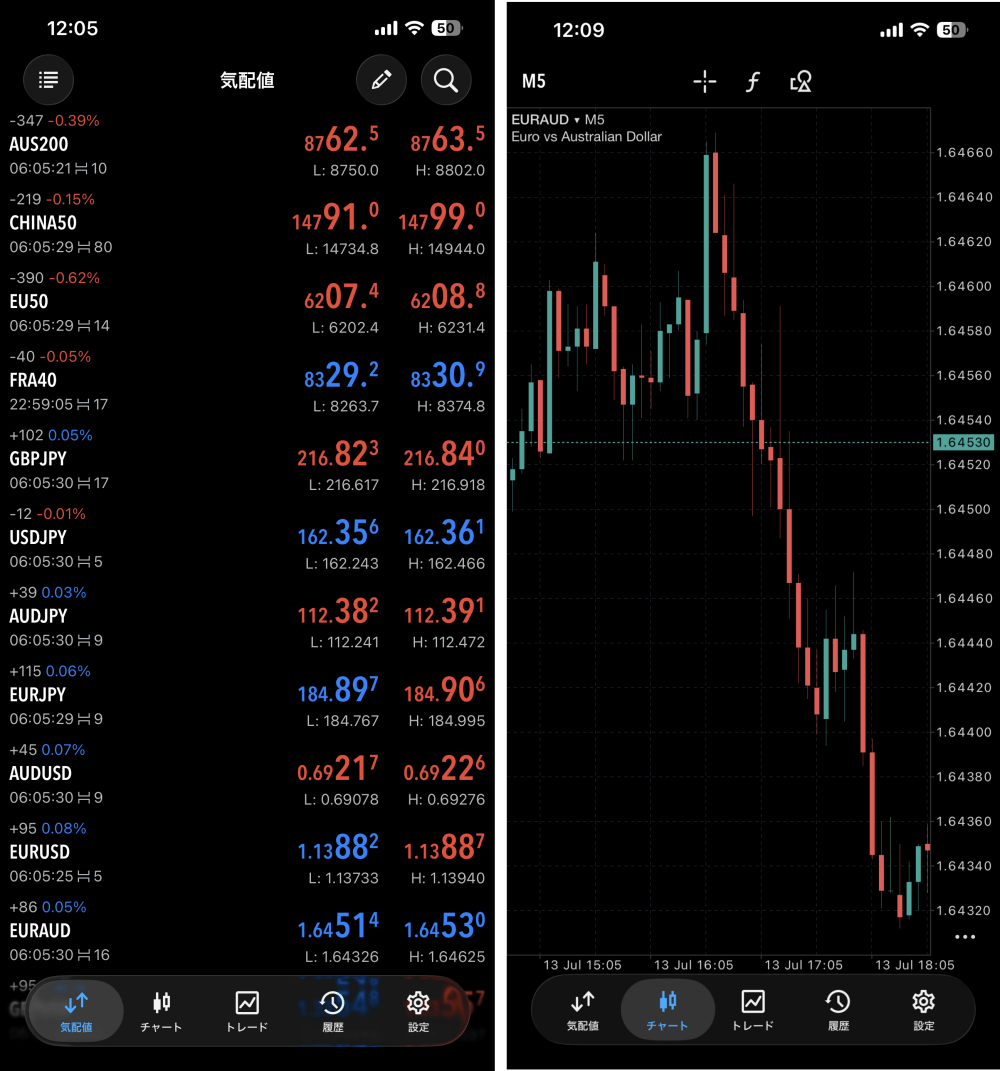The image size is (1000, 1071).
Task: Tap the GBPJPY bid price 216.823
Action: point(337,454)
